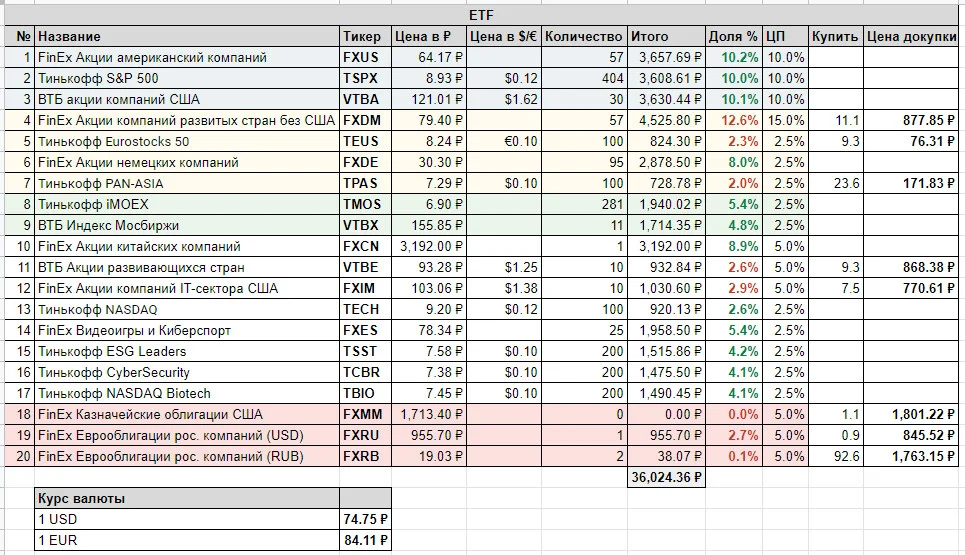
Task: Select 'FinEx Видеоигры и Киберспорт' cell
Action: coord(187,330)
